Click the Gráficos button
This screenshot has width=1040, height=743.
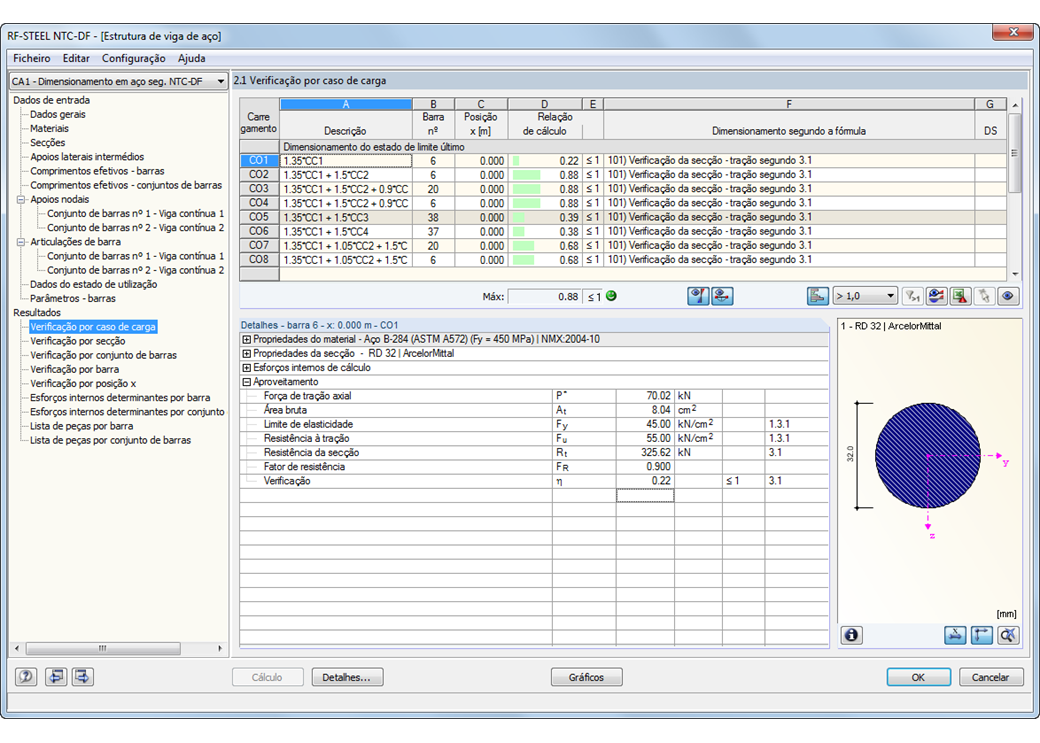click(x=586, y=677)
